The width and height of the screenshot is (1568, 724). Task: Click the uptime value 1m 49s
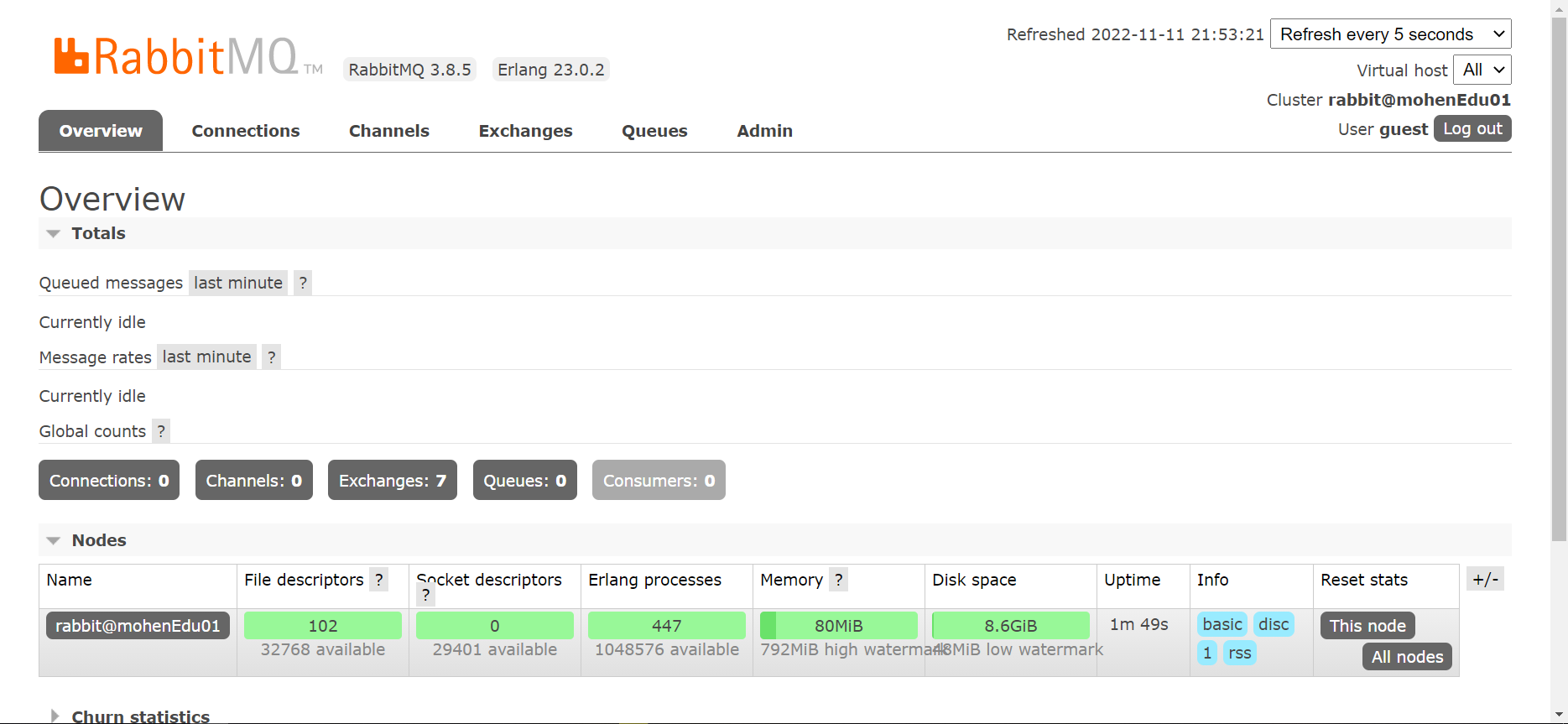click(x=1139, y=624)
